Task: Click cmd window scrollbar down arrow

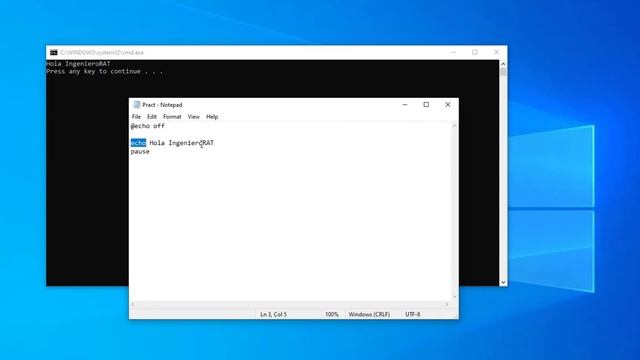Action: pos(503,282)
